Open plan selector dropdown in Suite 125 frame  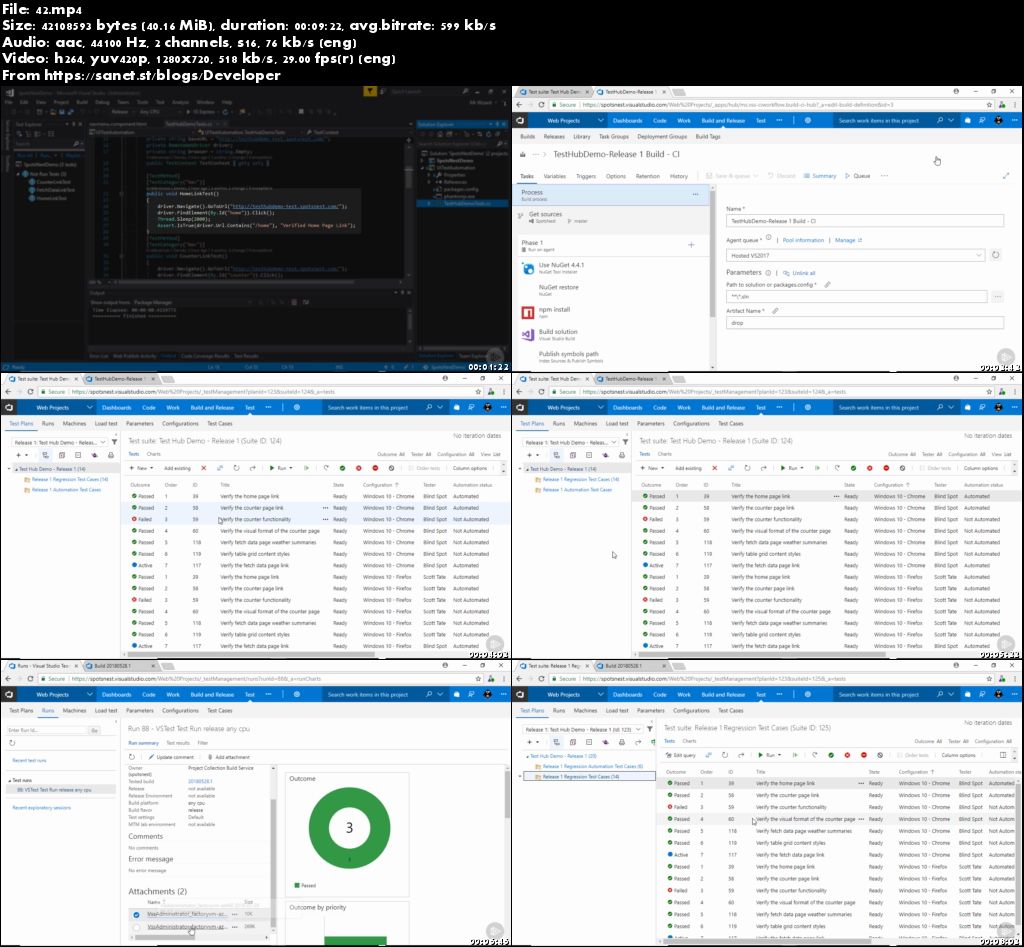coord(583,729)
